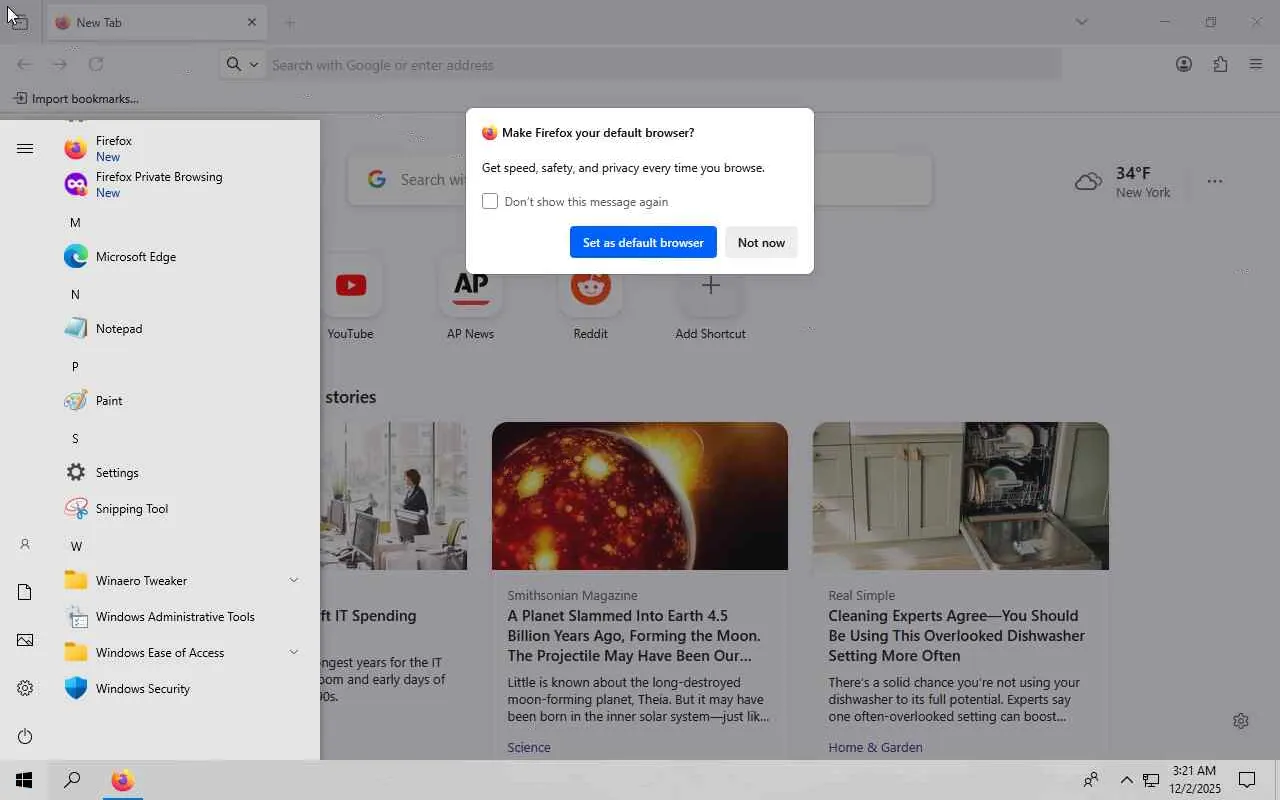Viewport: 1280px width, 800px height.
Task: Open the dishwasher kitchen article thumbnail
Action: point(961,496)
